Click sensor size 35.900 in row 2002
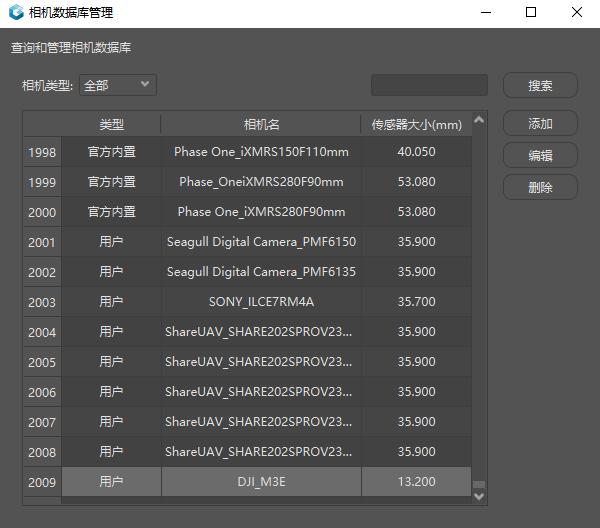Viewport: 600px width, 528px height. (x=416, y=272)
